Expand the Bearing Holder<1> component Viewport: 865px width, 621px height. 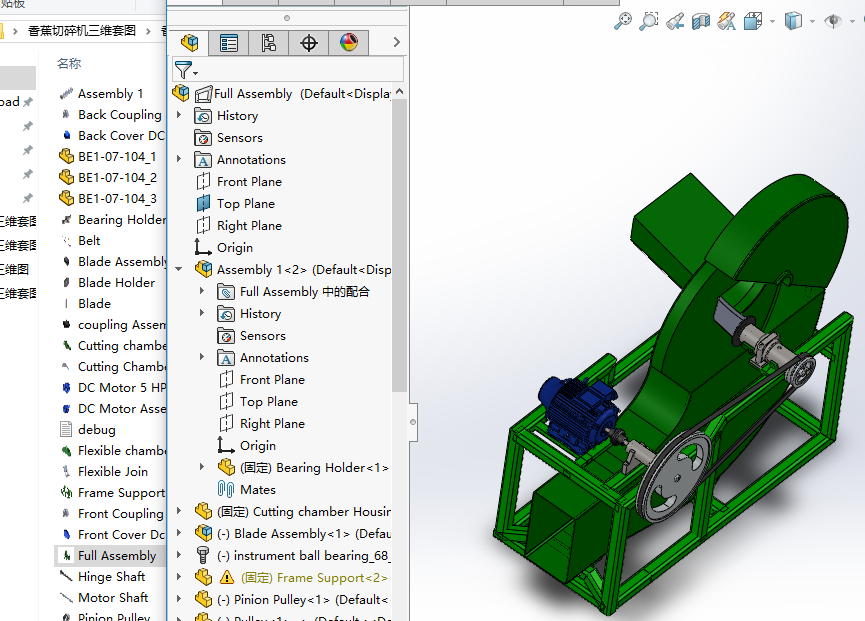202,468
